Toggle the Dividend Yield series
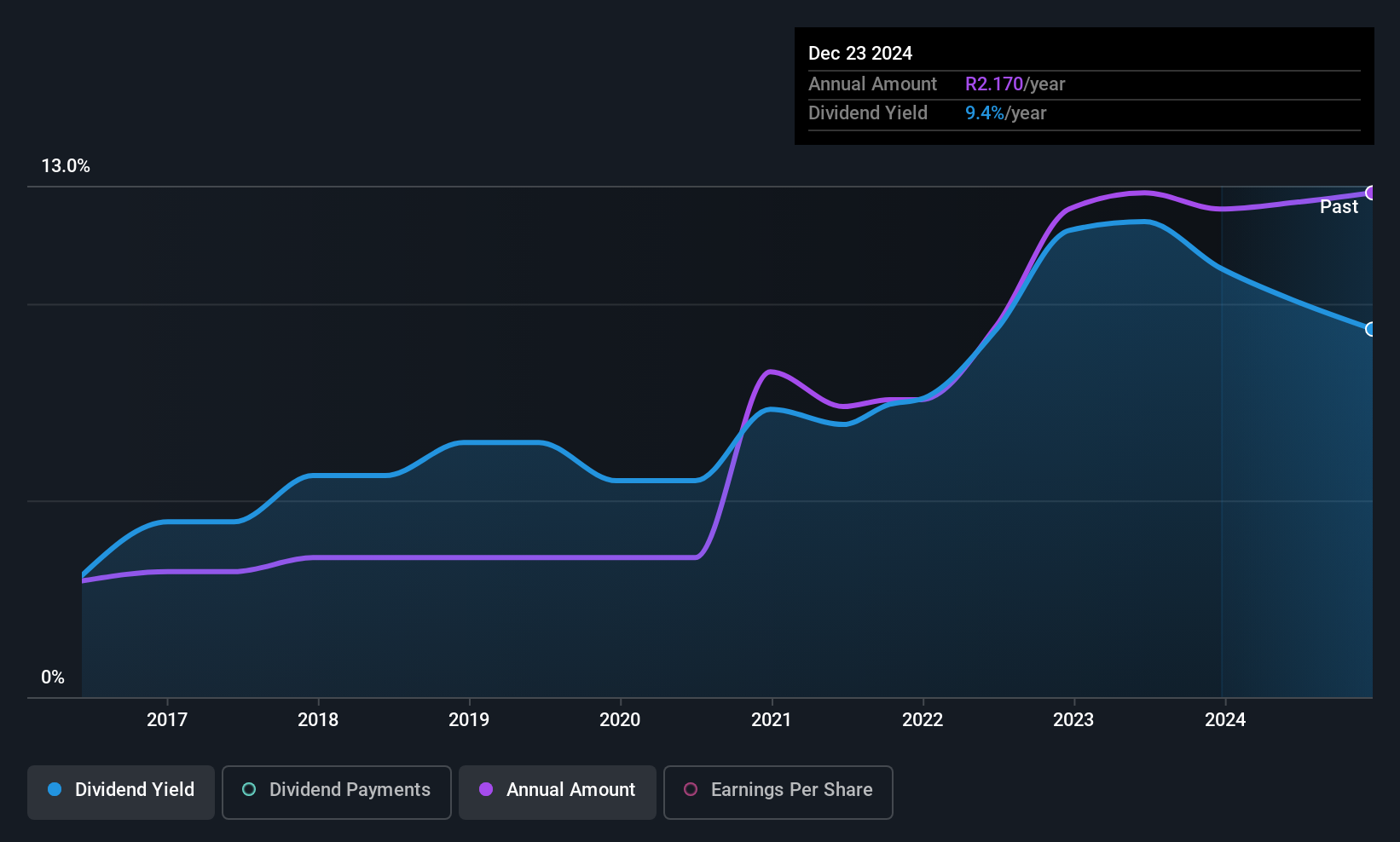This screenshot has width=1400, height=842. 121,793
